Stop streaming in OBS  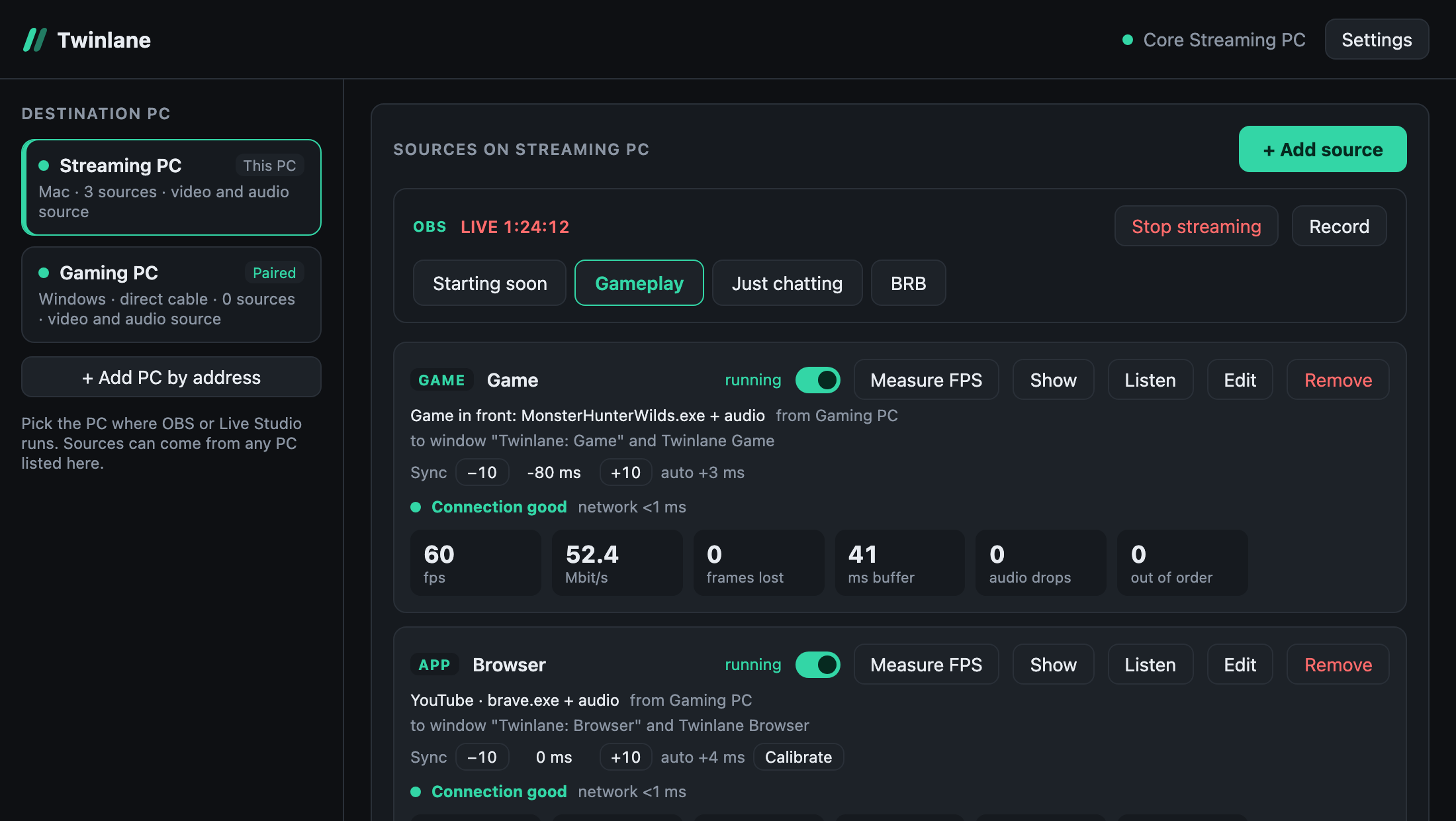[1196, 226]
